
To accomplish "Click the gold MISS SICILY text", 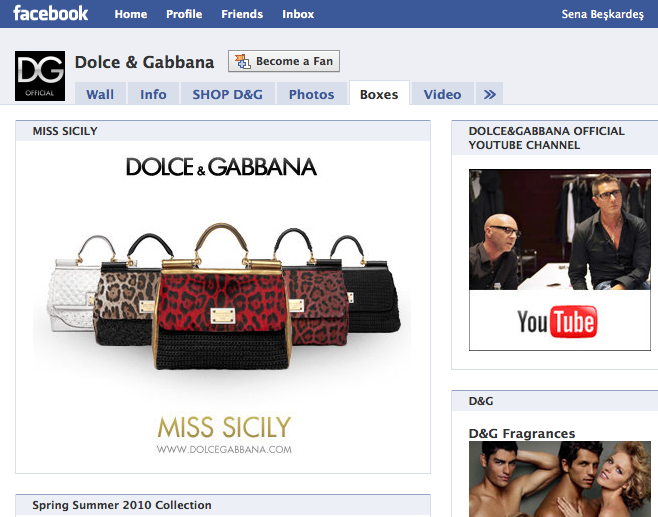I will [224, 427].
